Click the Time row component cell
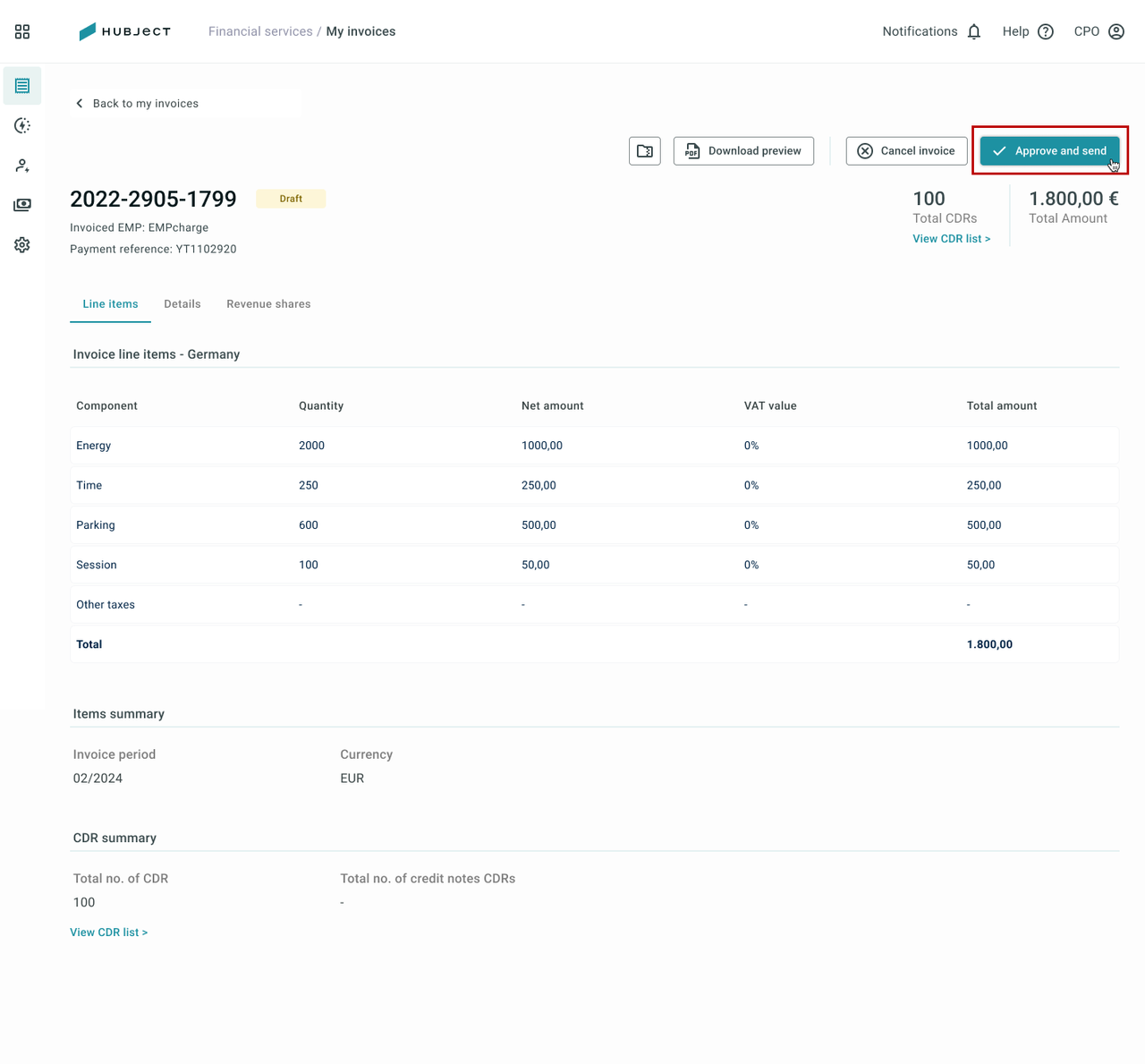This screenshot has width=1145, height=1064. [x=89, y=485]
